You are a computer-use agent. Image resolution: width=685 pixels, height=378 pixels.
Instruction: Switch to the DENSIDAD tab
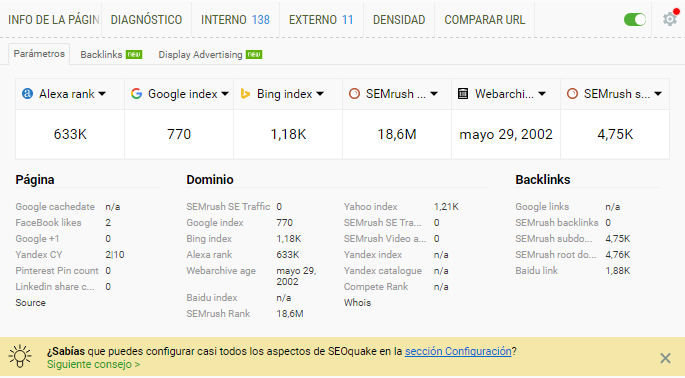pos(399,20)
